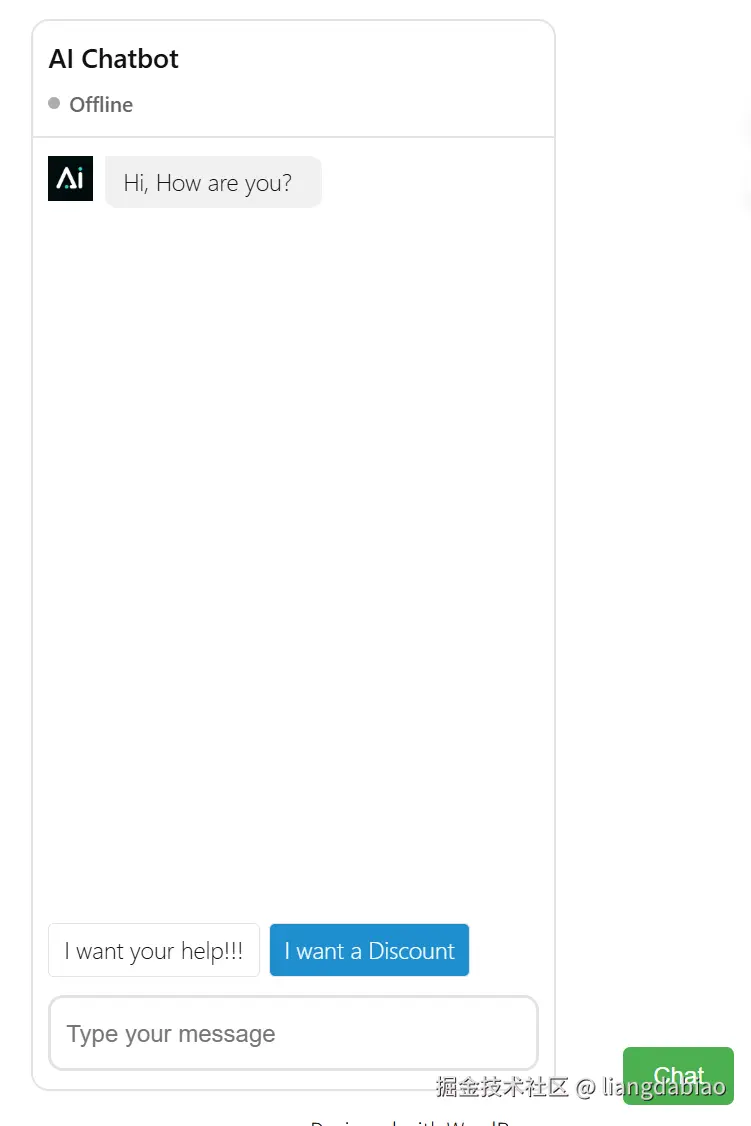
Task: Select the Offline status label
Action: [101, 105]
